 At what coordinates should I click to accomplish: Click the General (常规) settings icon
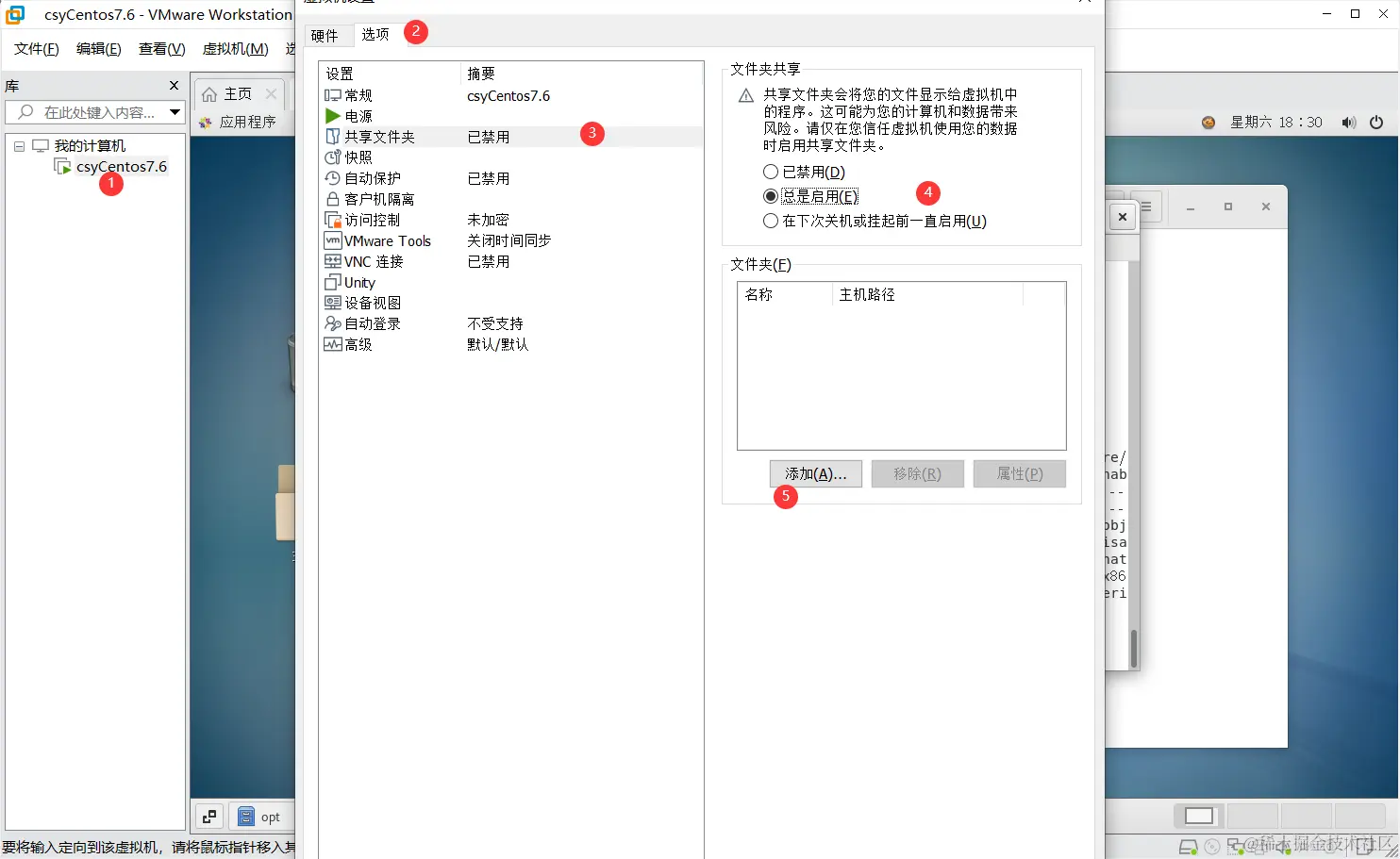(x=332, y=95)
